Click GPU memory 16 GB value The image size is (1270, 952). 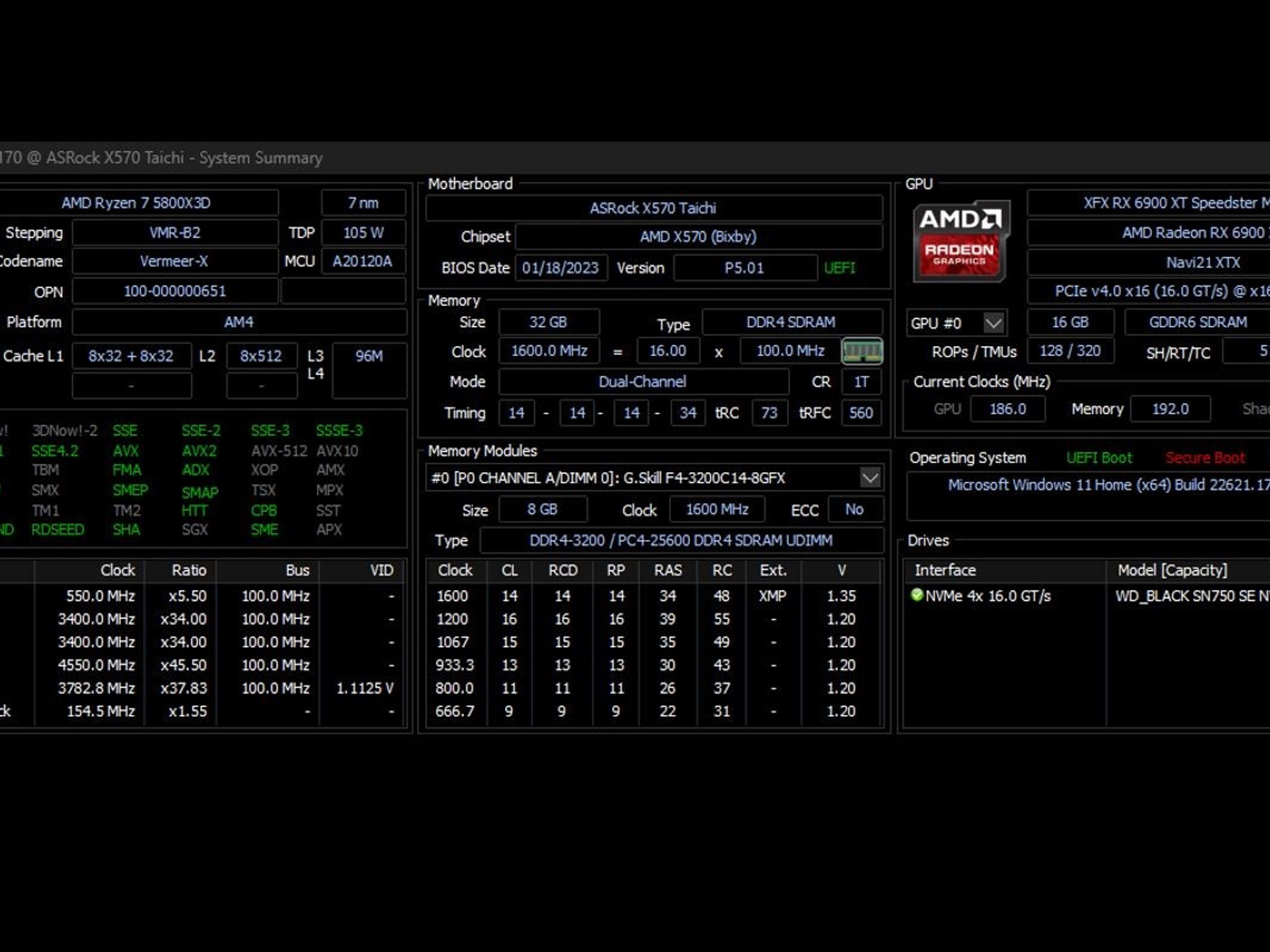(x=1070, y=322)
